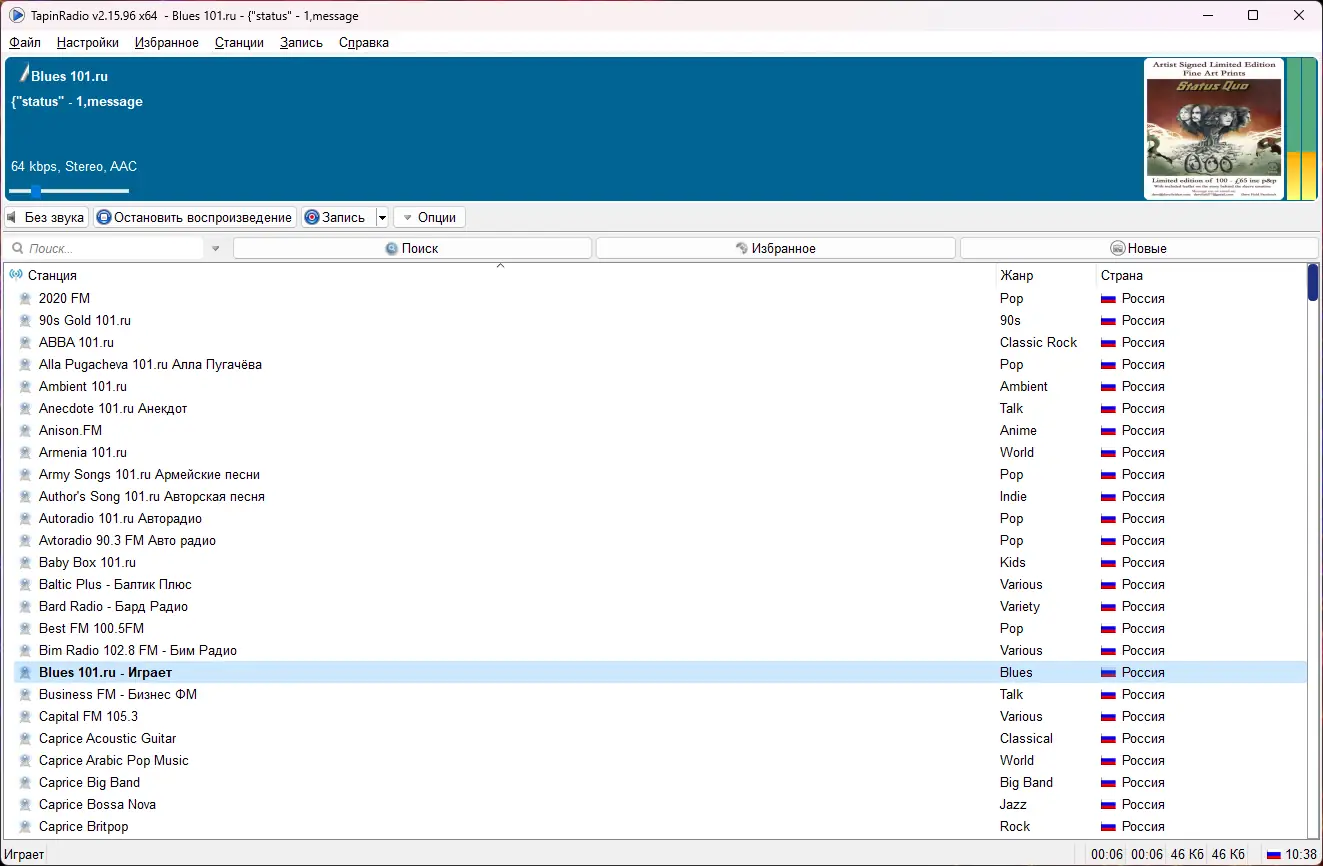
Task: Click the station icon beside Baby Box 101.ru
Action: point(26,562)
